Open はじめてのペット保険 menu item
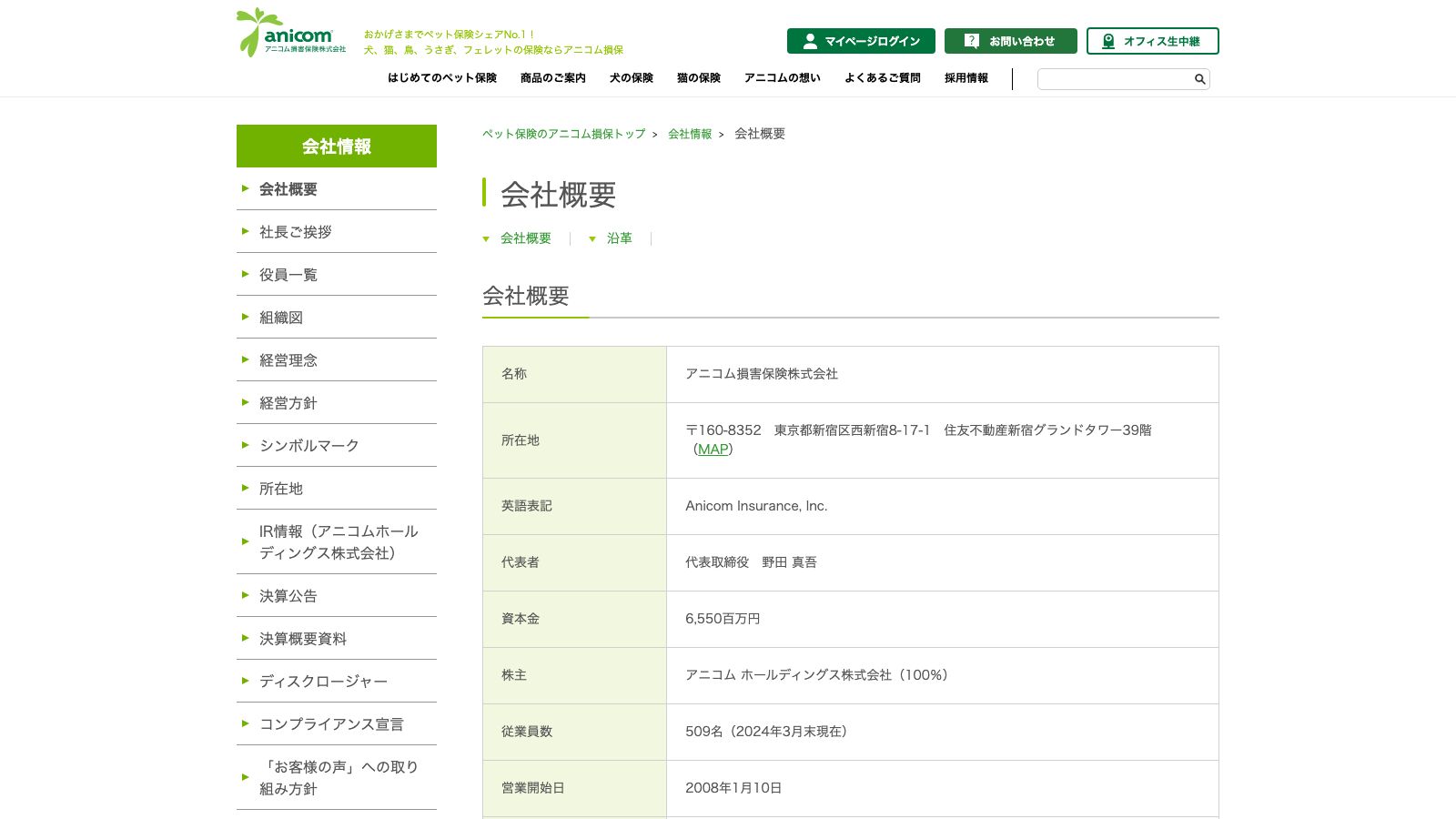 pos(442,78)
